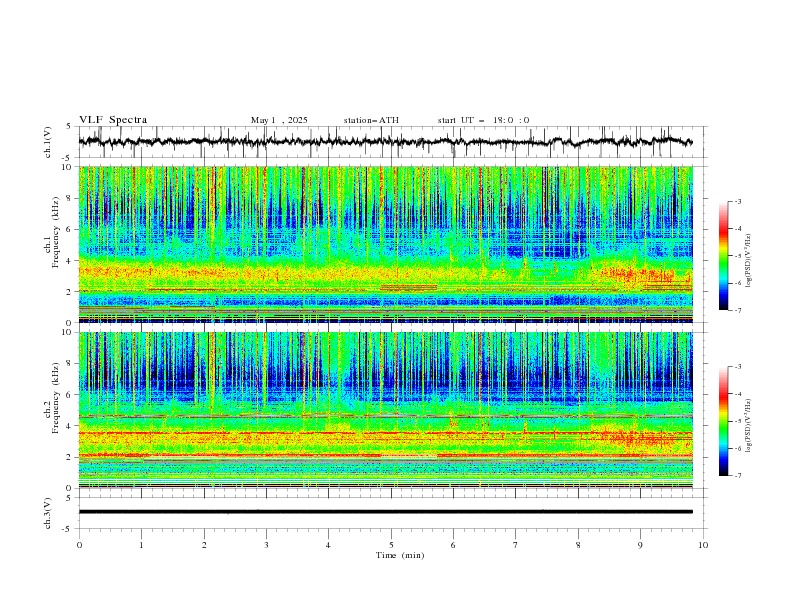Click the "7" minute tick label

[516, 545]
